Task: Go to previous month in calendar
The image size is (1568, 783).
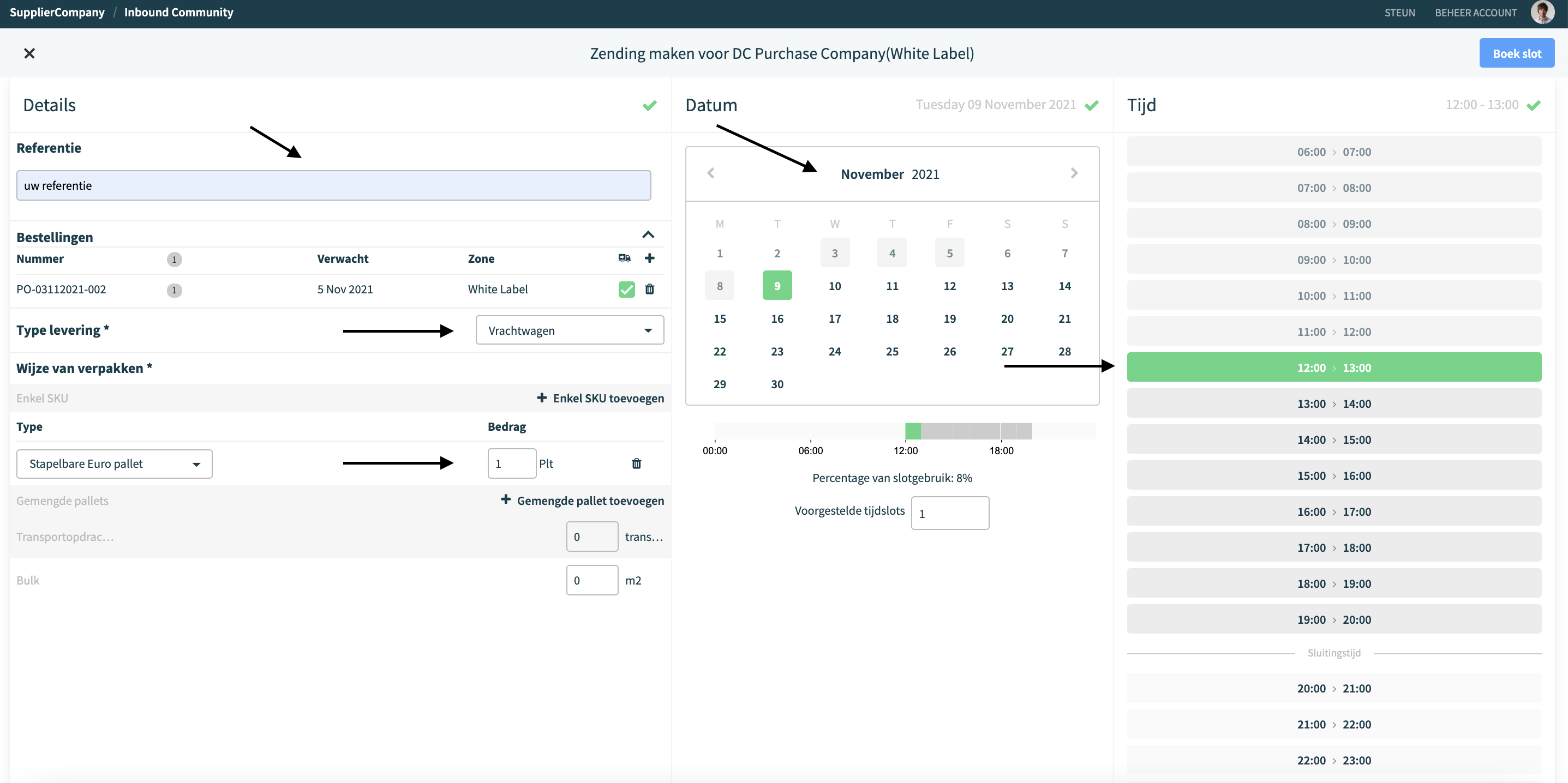Action: (x=710, y=173)
